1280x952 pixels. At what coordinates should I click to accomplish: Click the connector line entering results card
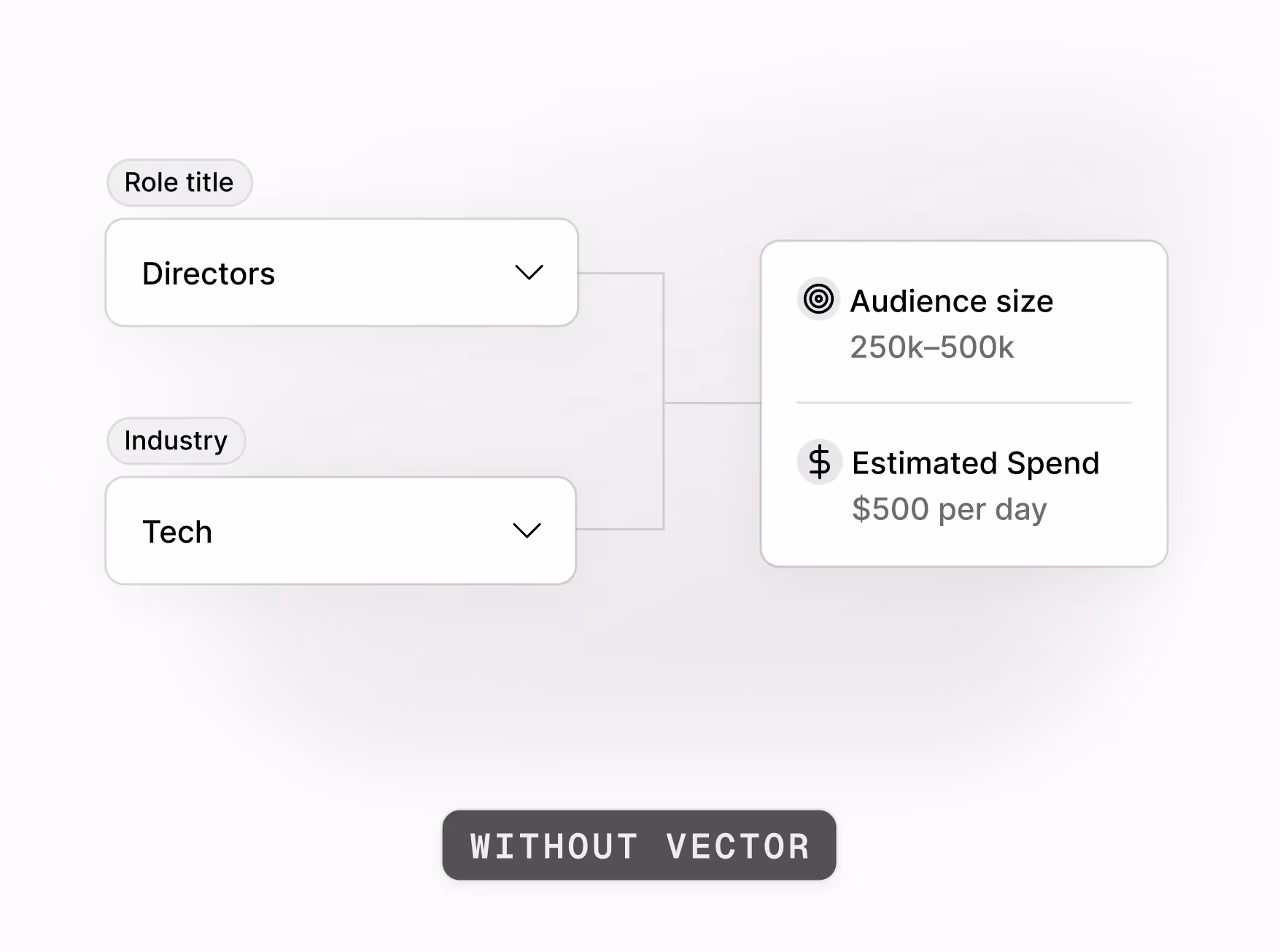tap(712, 402)
